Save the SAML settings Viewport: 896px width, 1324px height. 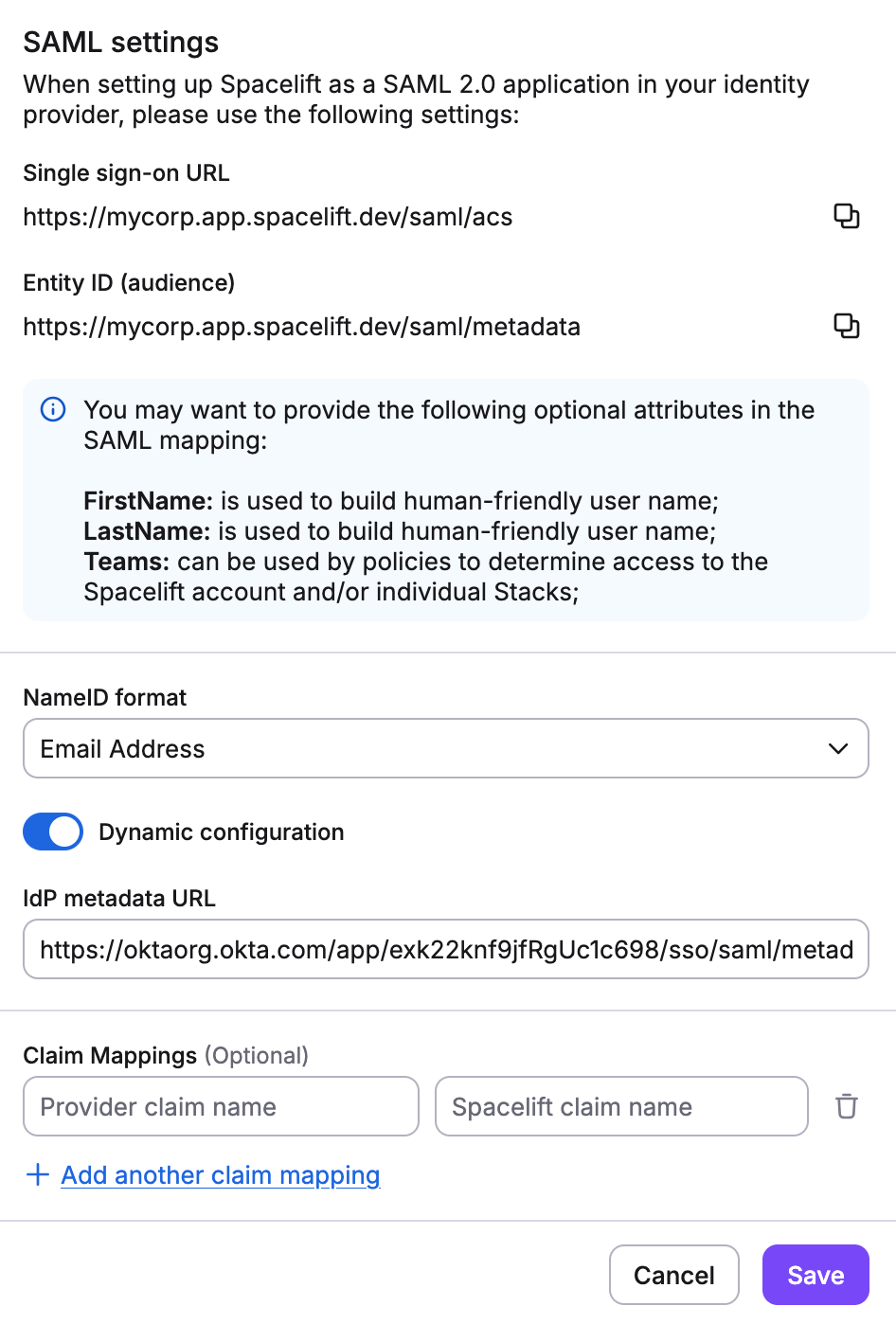click(x=815, y=1275)
